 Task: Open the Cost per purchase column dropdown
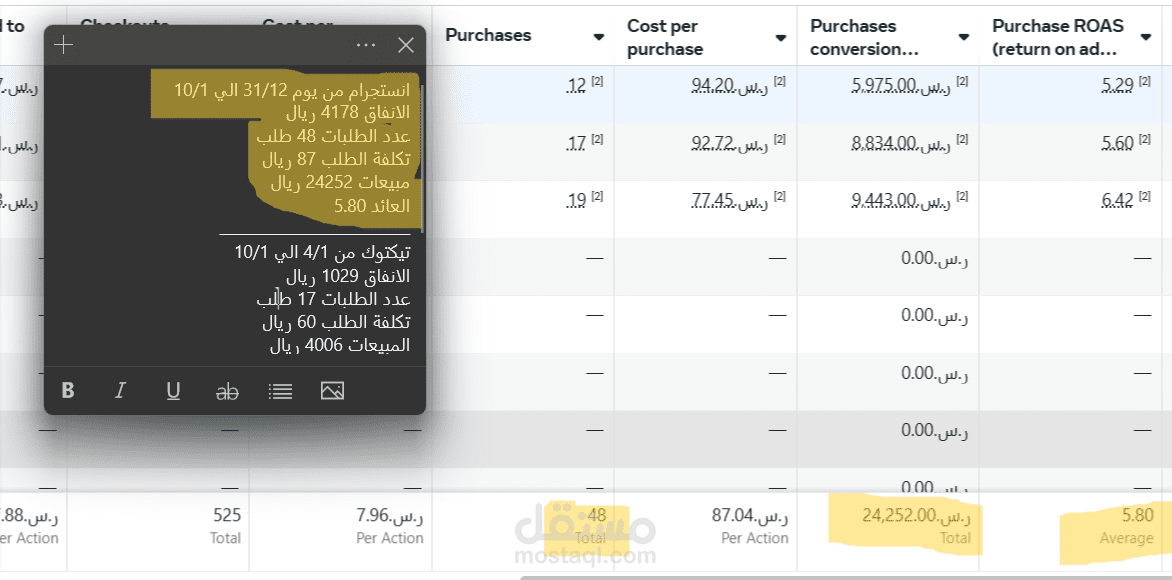tap(781, 38)
